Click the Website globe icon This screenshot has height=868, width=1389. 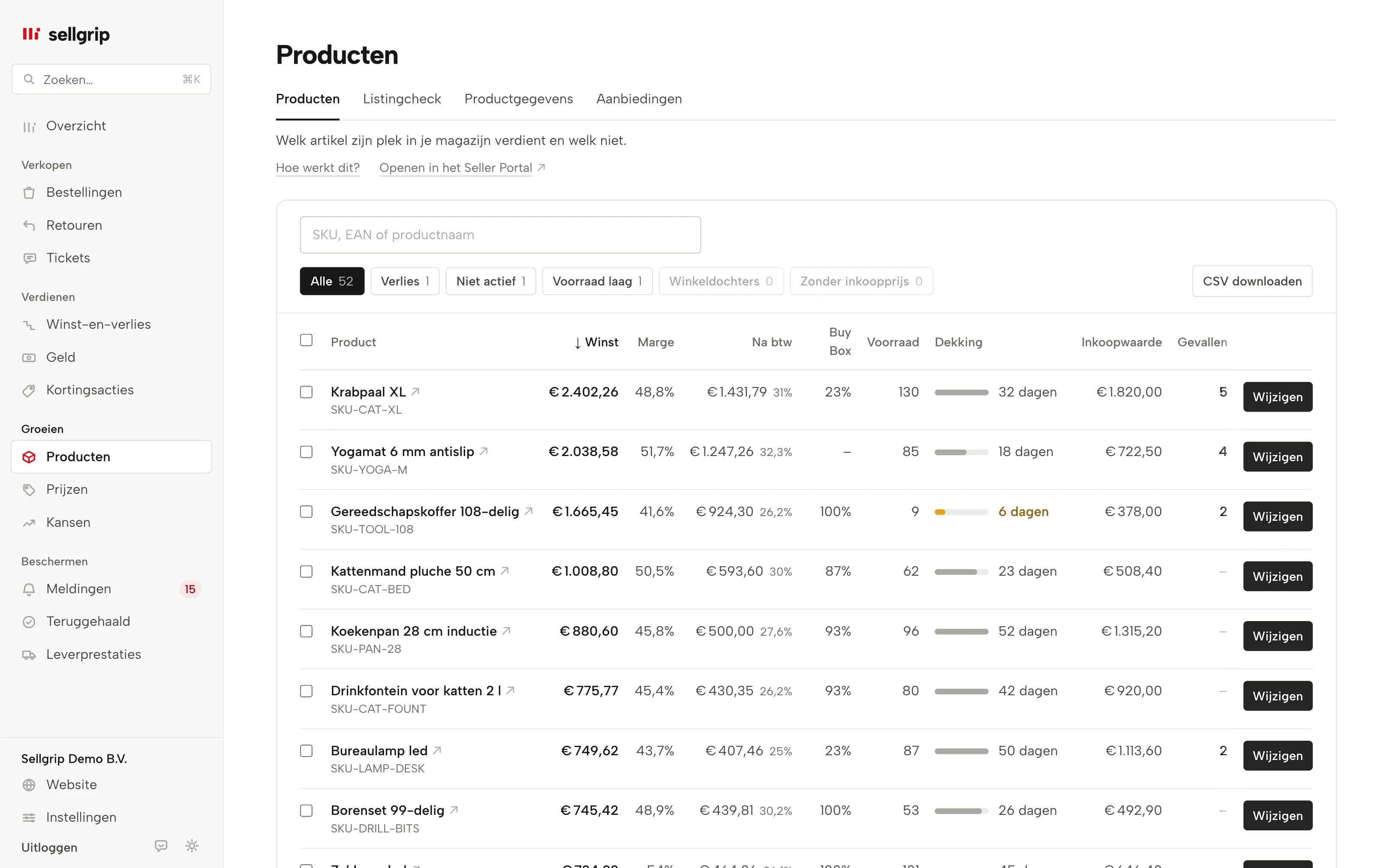[x=29, y=785]
